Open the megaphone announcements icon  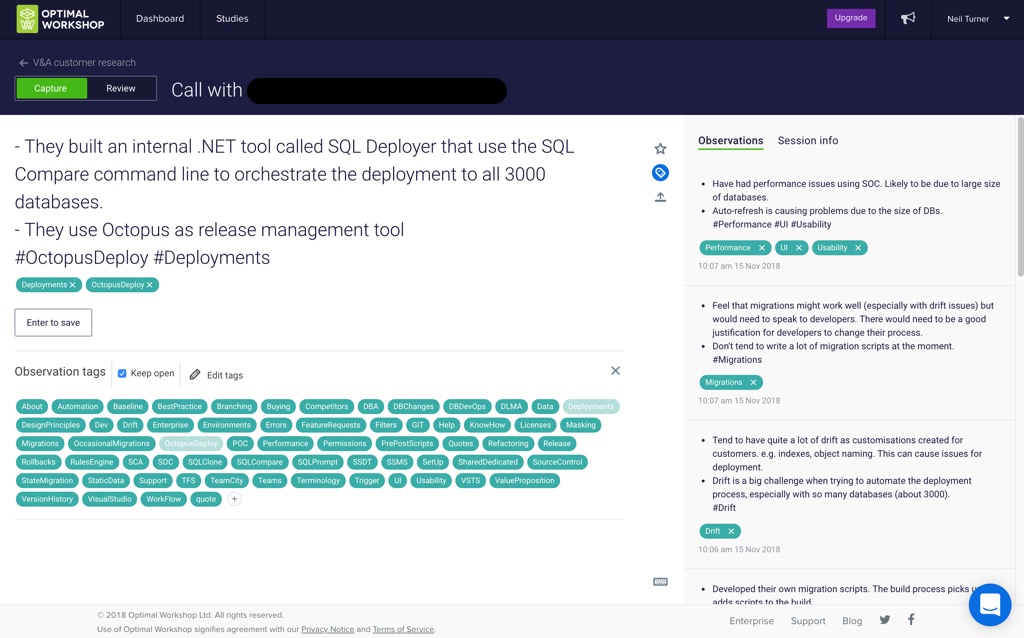[908, 19]
